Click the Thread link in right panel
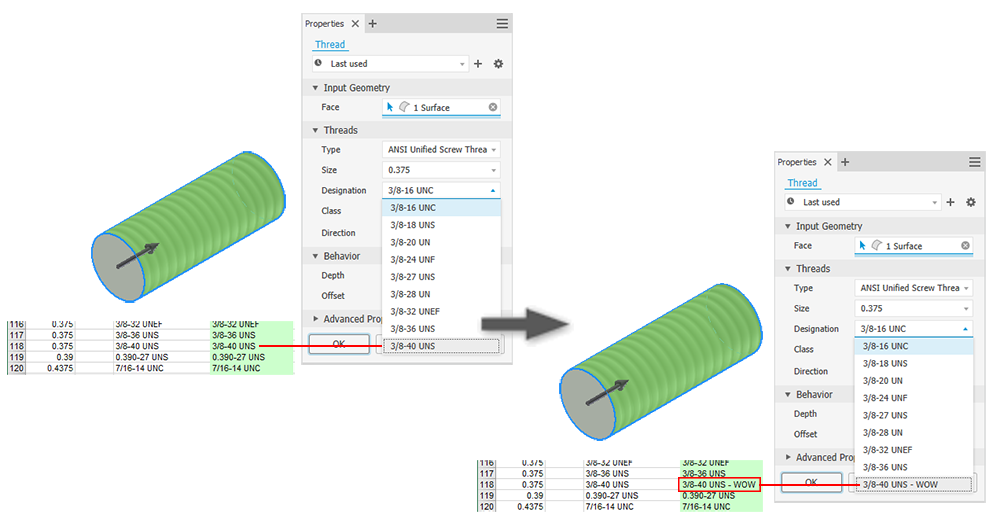This screenshot has height=523, width=1000. tap(802, 183)
